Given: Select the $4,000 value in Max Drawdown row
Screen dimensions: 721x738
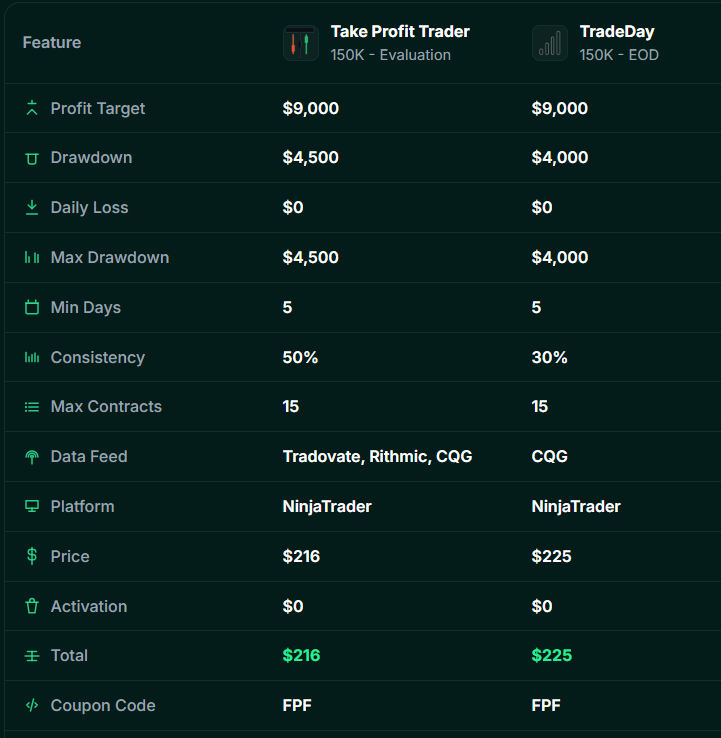Looking at the screenshot, I should (x=560, y=257).
